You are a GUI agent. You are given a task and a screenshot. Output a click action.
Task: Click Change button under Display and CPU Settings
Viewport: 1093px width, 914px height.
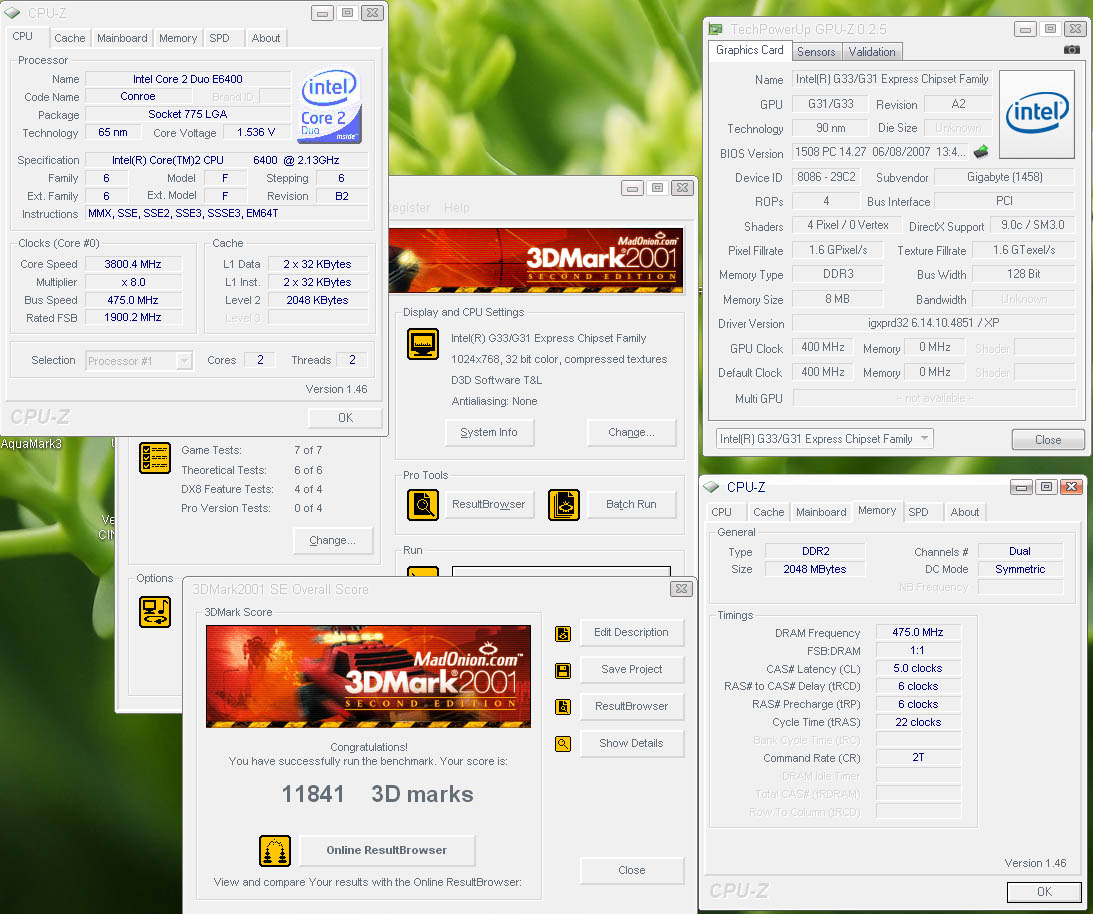[x=632, y=432]
